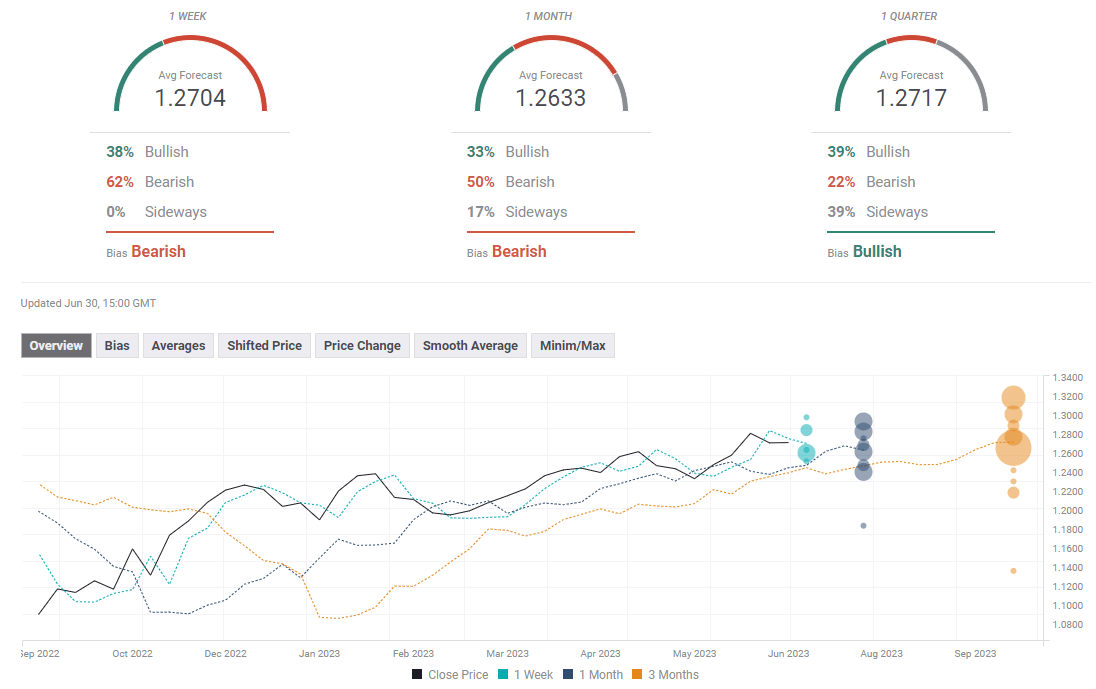
Task: Switch to Smooth Average tab
Action: pyautogui.click(x=470, y=346)
